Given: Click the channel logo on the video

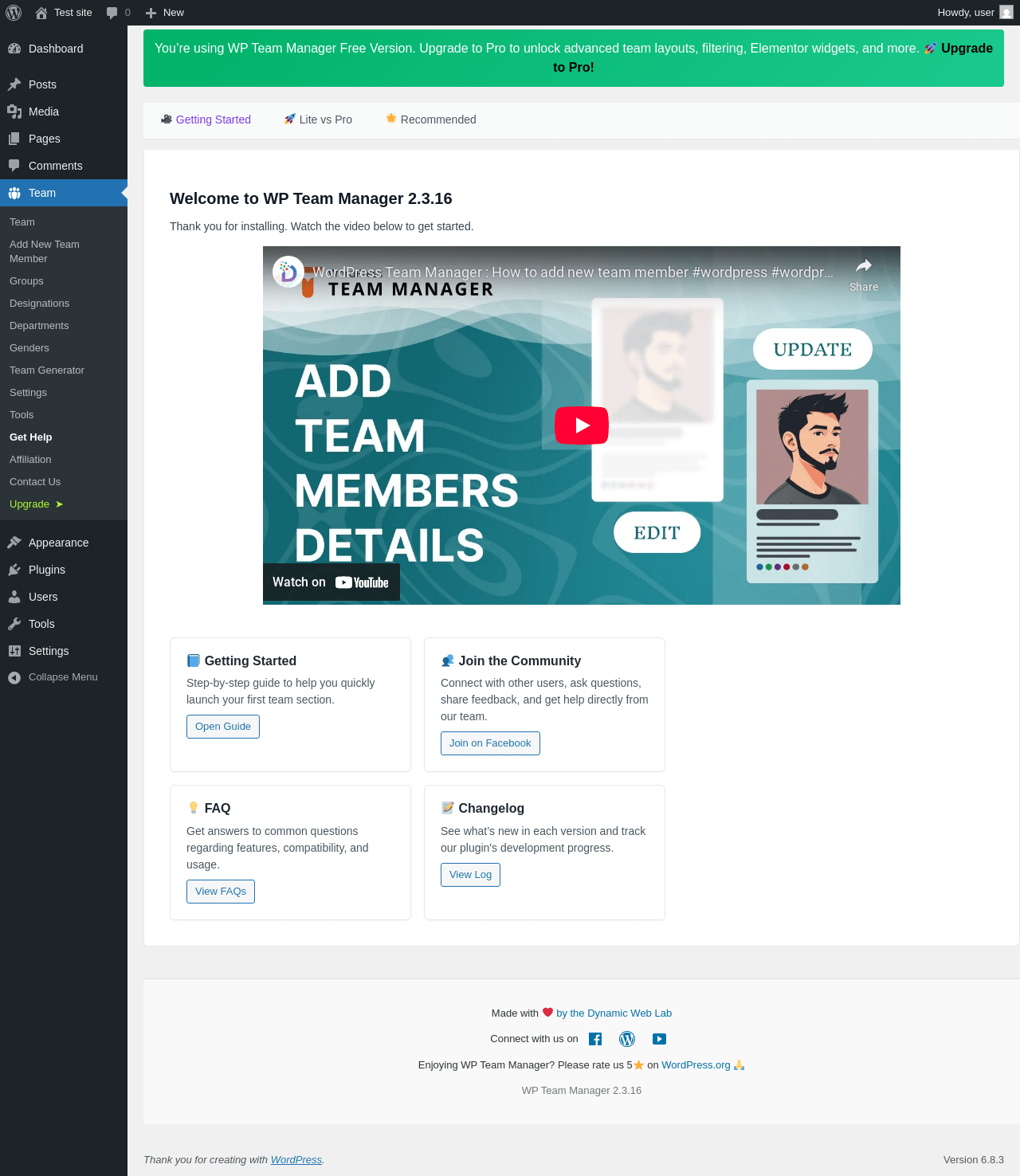Looking at the screenshot, I should coord(288,272).
